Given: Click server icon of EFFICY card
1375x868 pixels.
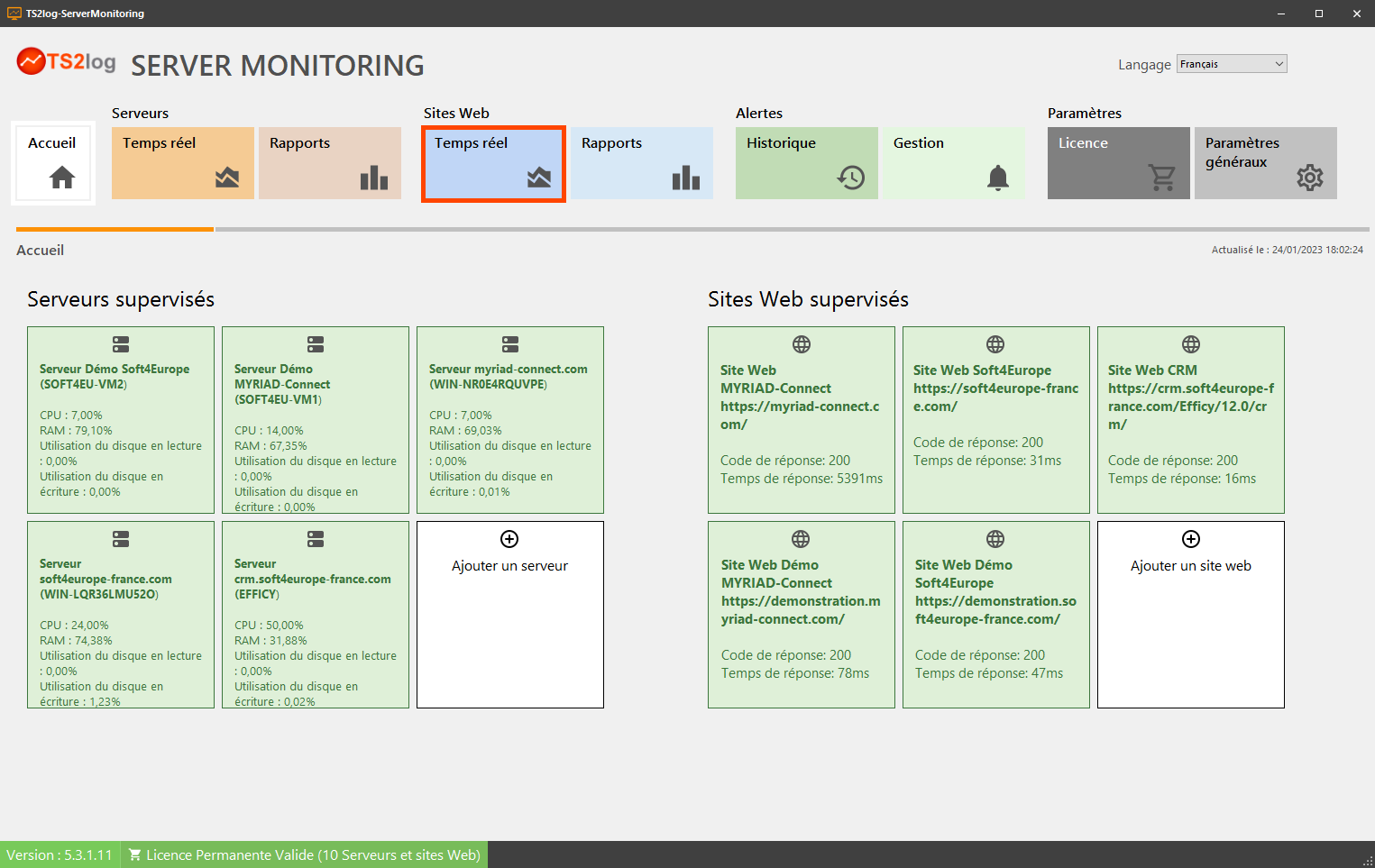Looking at the screenshot, I should click(x=316, y=539).
